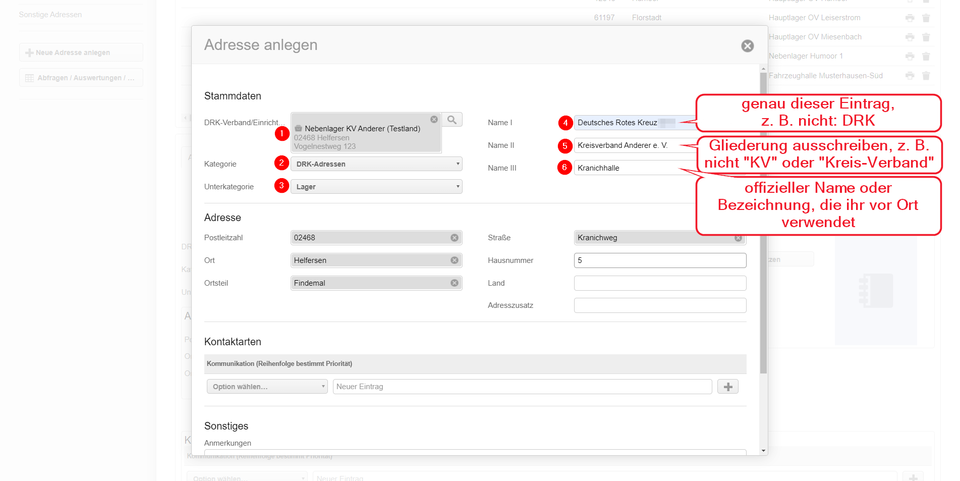Clear the Ortsteil Findemal field
Image resolution: width=960 pixels, height=481 pixels.
pos(454,283)
